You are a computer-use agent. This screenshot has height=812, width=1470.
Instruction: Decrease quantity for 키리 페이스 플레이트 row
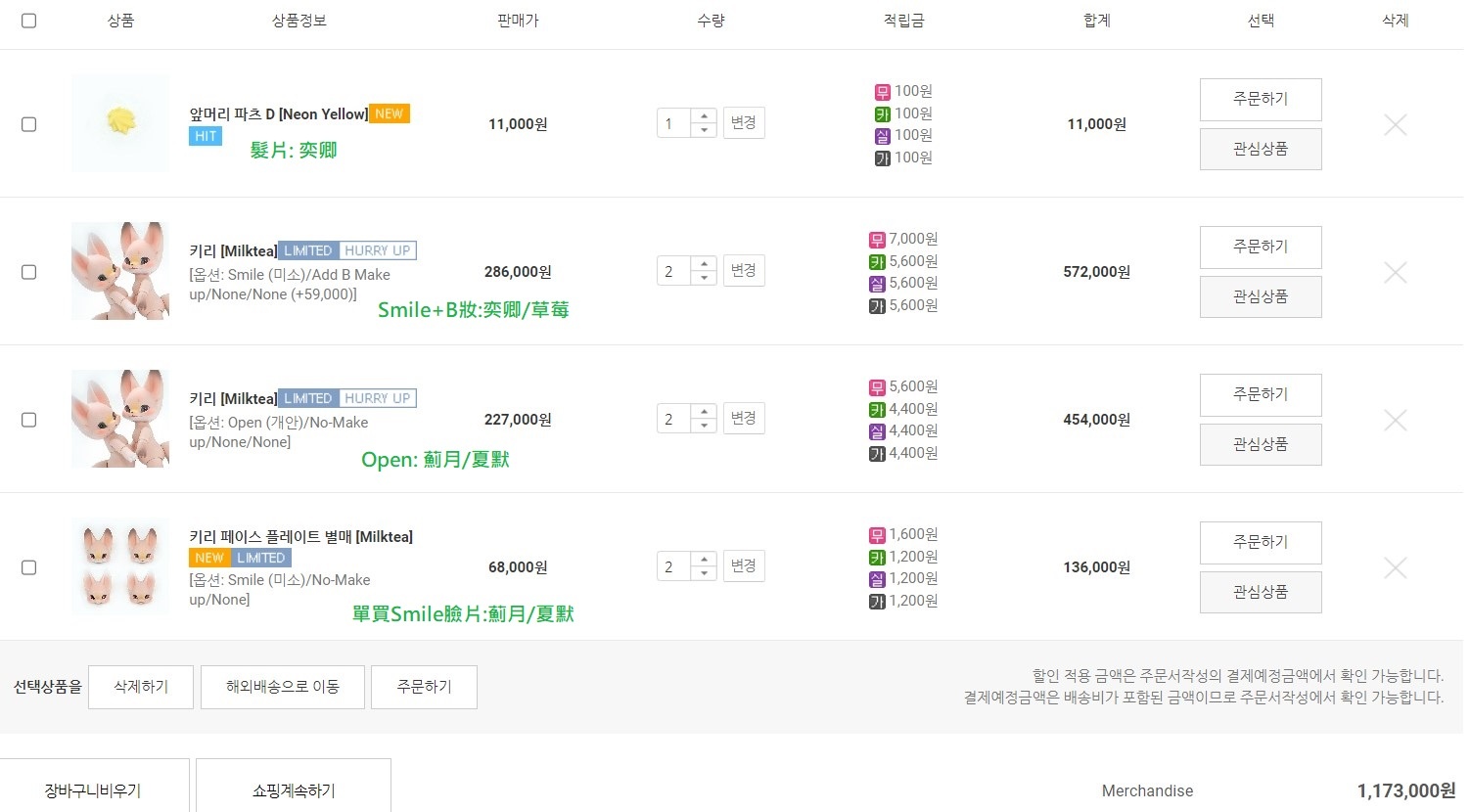704,573
